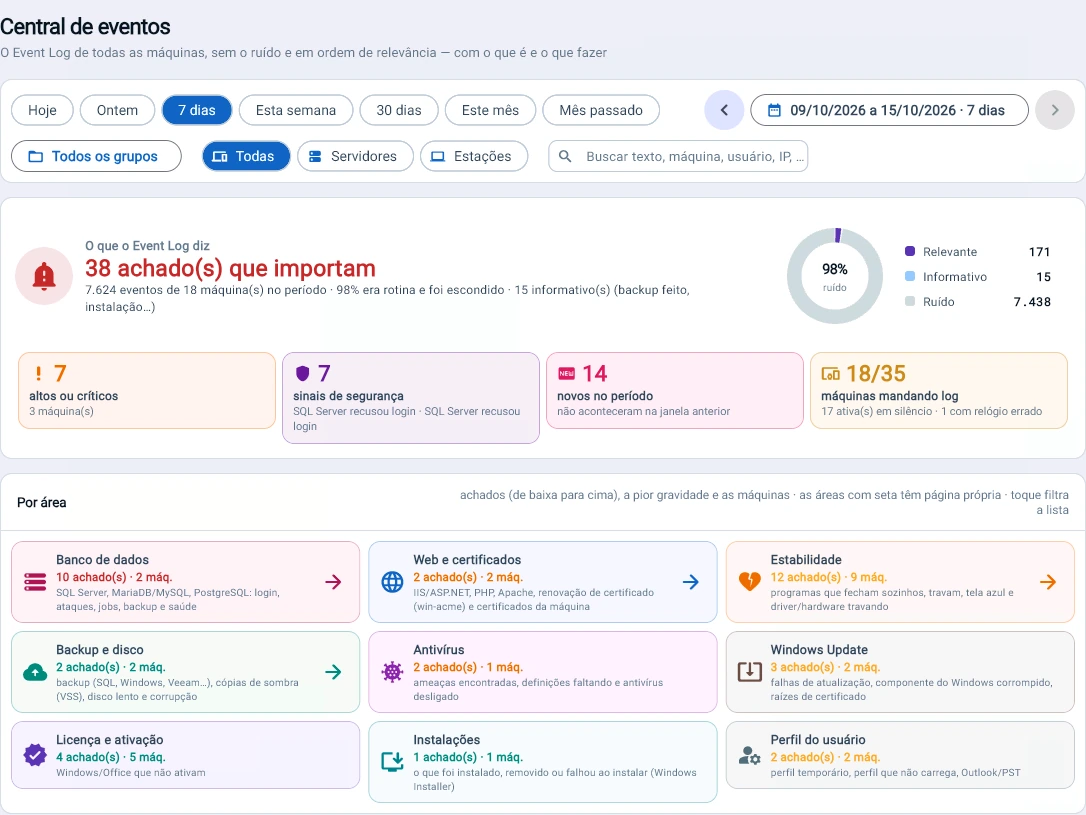Image resolution: width=1086 pixels, height=815 pixels.
Task: Click the Licença e ativação card title
Action: point(109,740)
